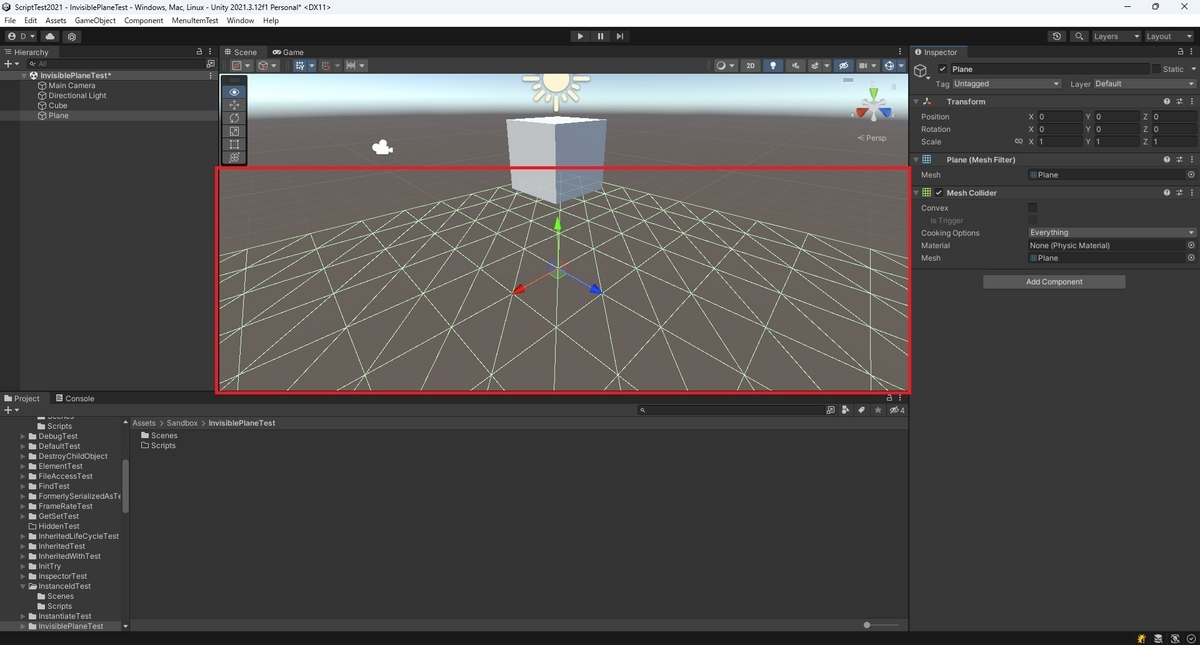Image resolution: width=1200 pixels, height=645 pixels.
Task: Collapse the Transform component header
Action: [916, 101]
